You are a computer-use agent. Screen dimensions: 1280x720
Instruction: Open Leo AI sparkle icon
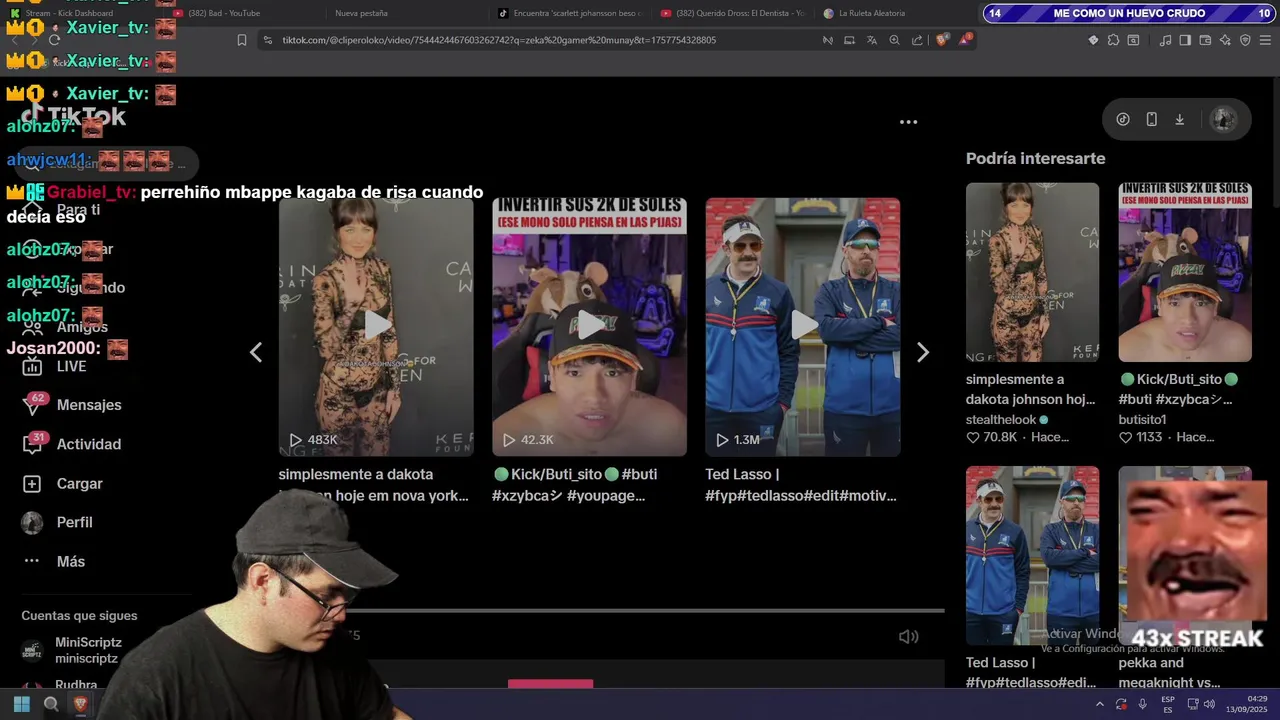click(1225, 40)
